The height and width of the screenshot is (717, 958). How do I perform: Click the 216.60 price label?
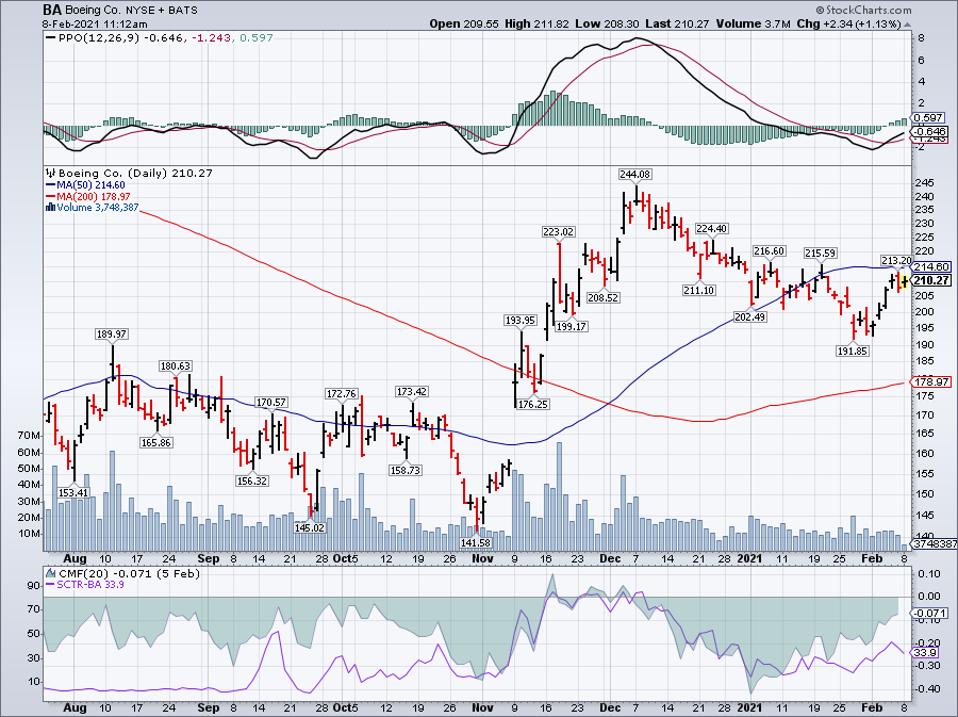click(x=769, y=251)
